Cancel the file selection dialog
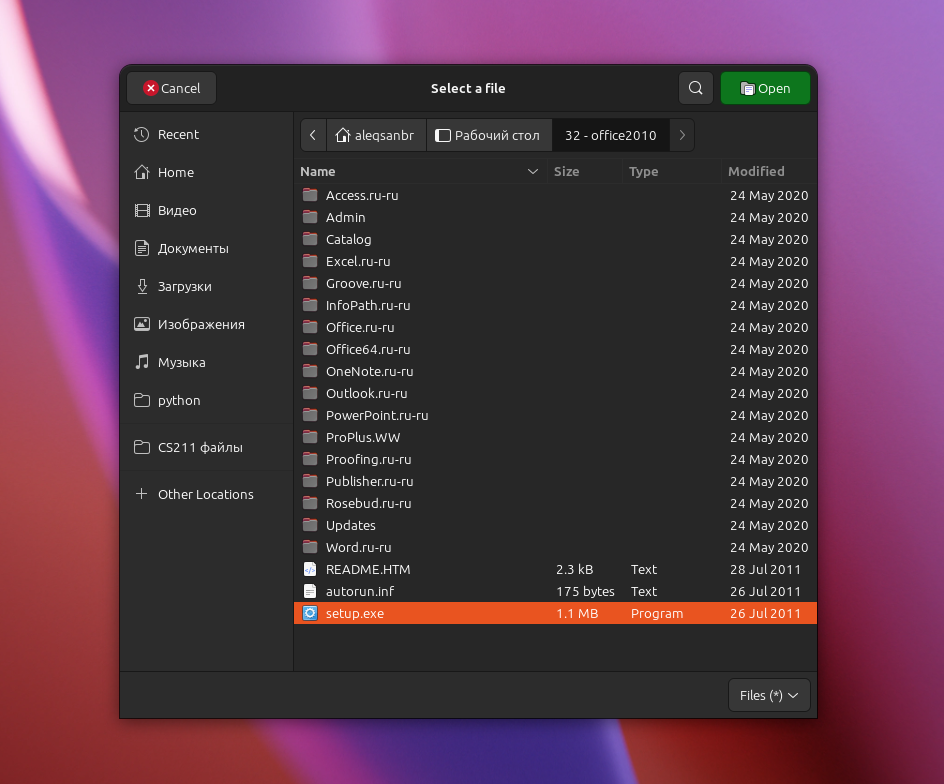This screenshot has height=784, width=944. point(171,88)
